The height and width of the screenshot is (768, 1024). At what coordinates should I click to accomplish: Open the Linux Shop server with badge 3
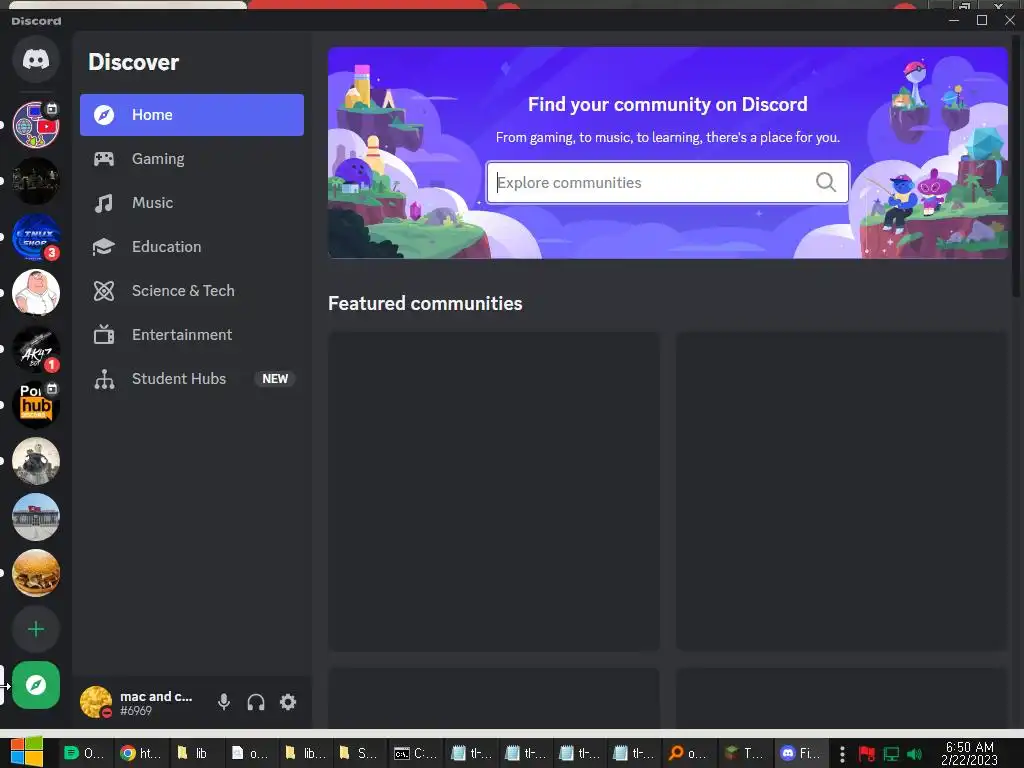click(x=36, y=236)
